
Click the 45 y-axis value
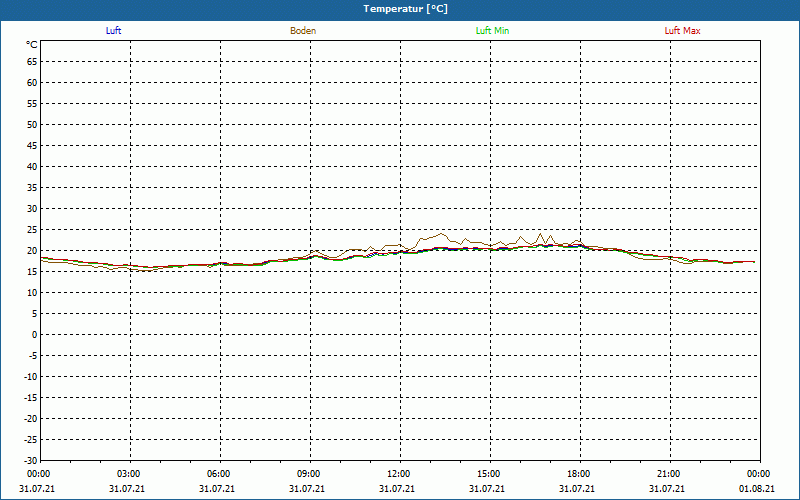[x=32, y=145]
